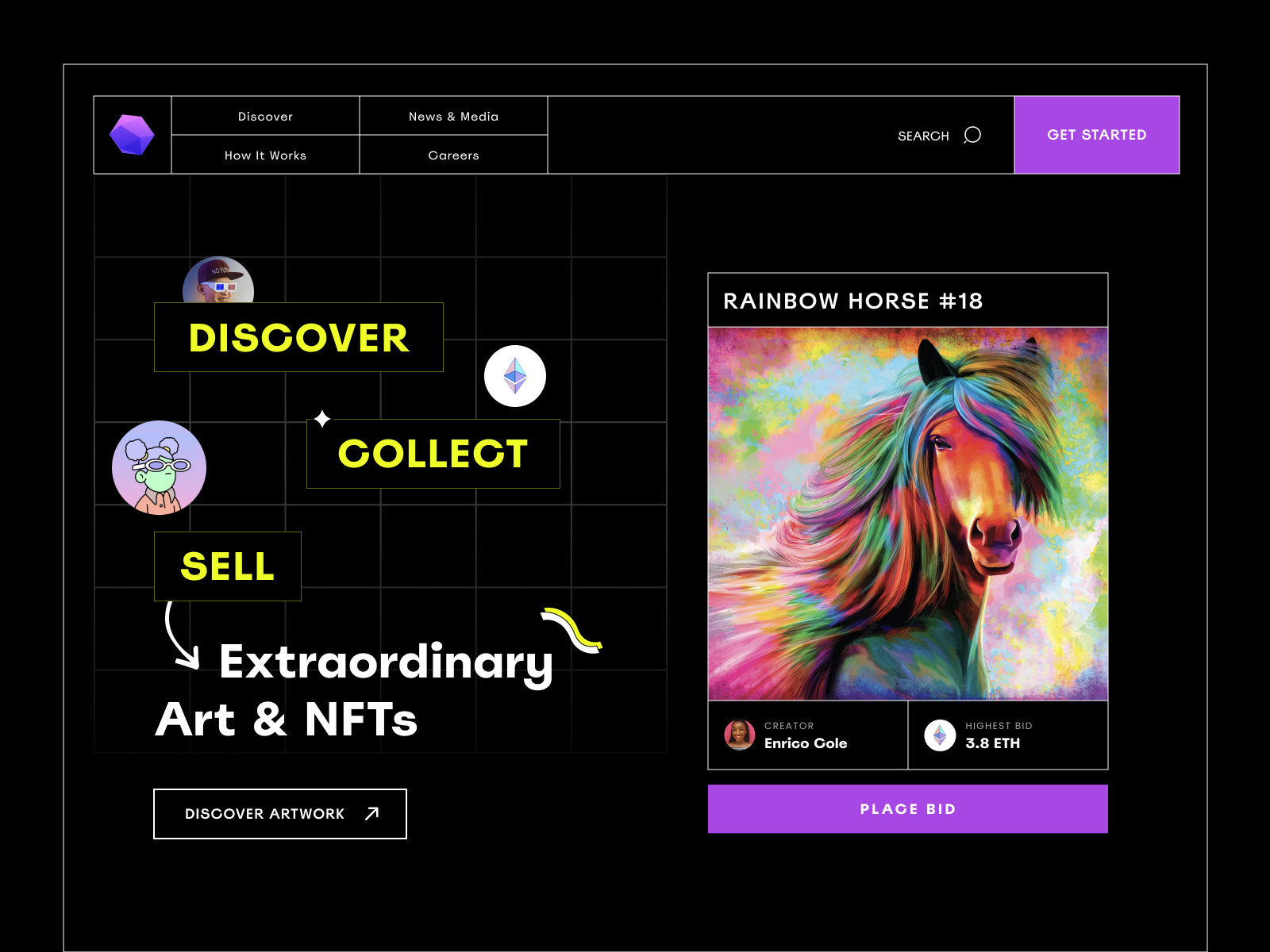Click the search magnifier icon
This screenshot has height=952, width=1270.
tap(971, 135)
